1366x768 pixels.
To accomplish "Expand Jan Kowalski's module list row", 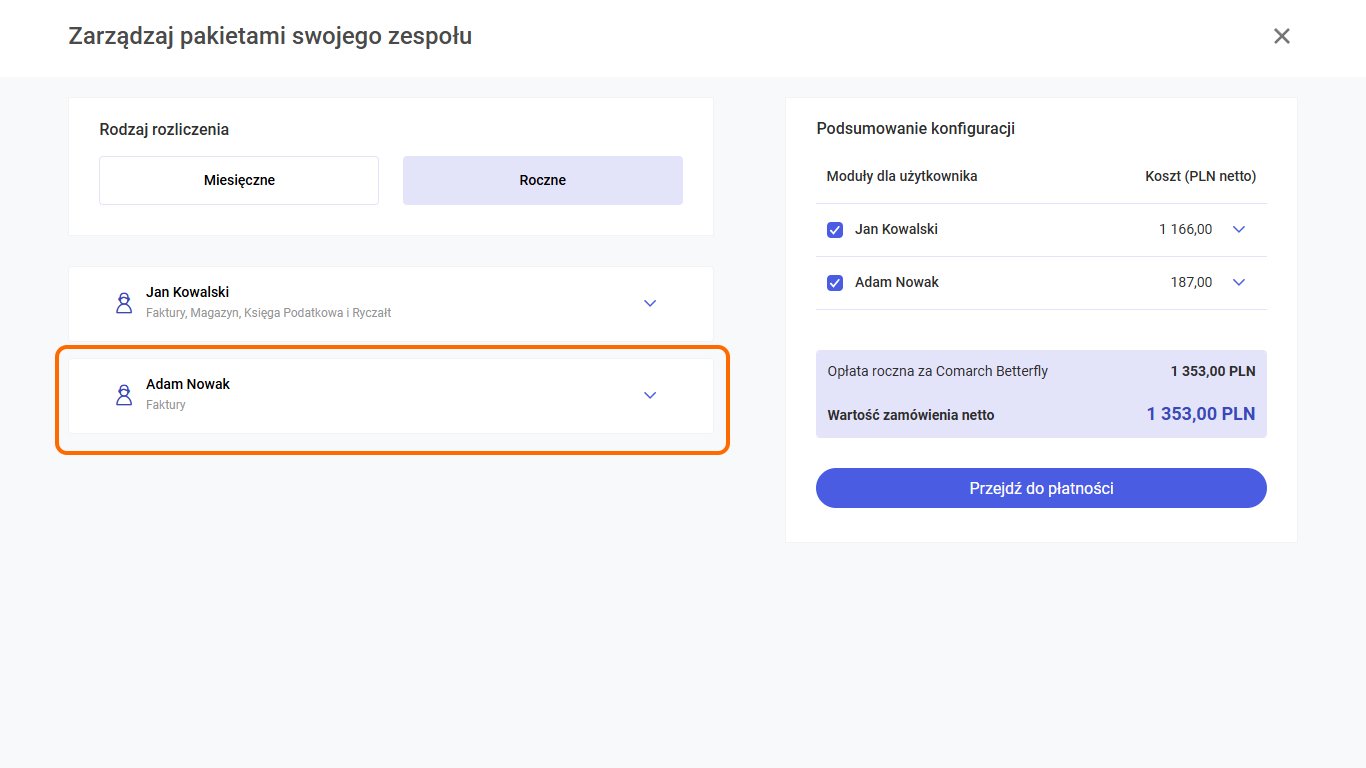I will [x=650, y=303].
